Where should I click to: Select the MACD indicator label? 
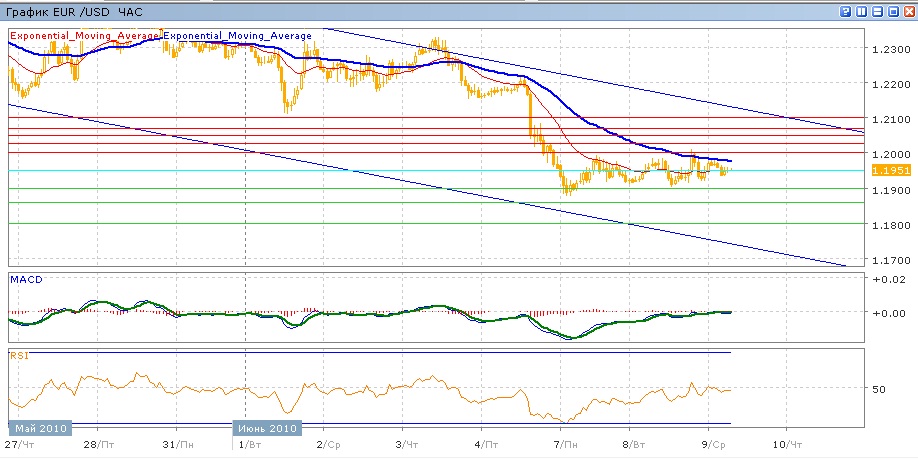(25, 280)
